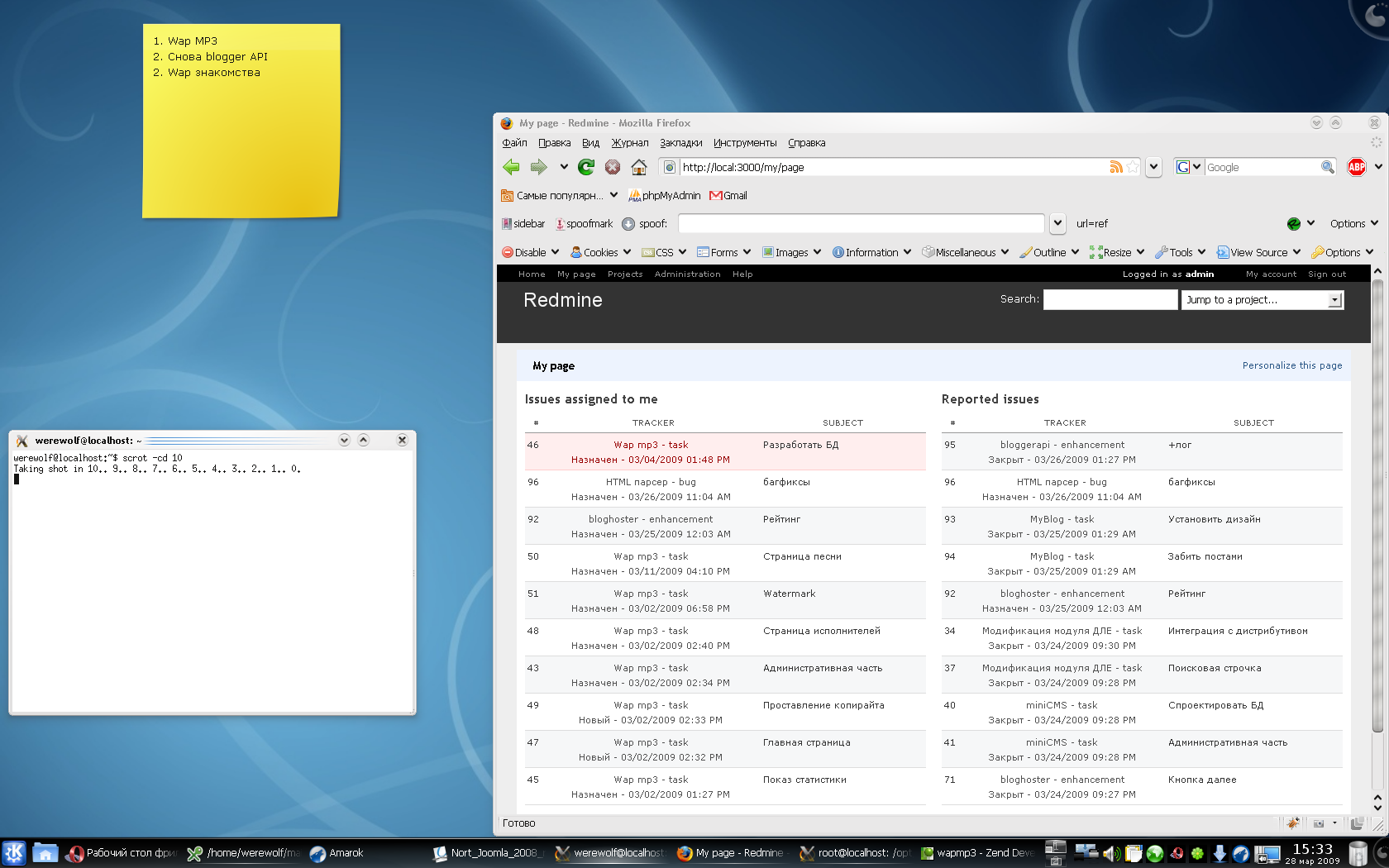1389x868 pixels.
Task: Reload the page with the green refresh icon
Action: coord(586,167)
